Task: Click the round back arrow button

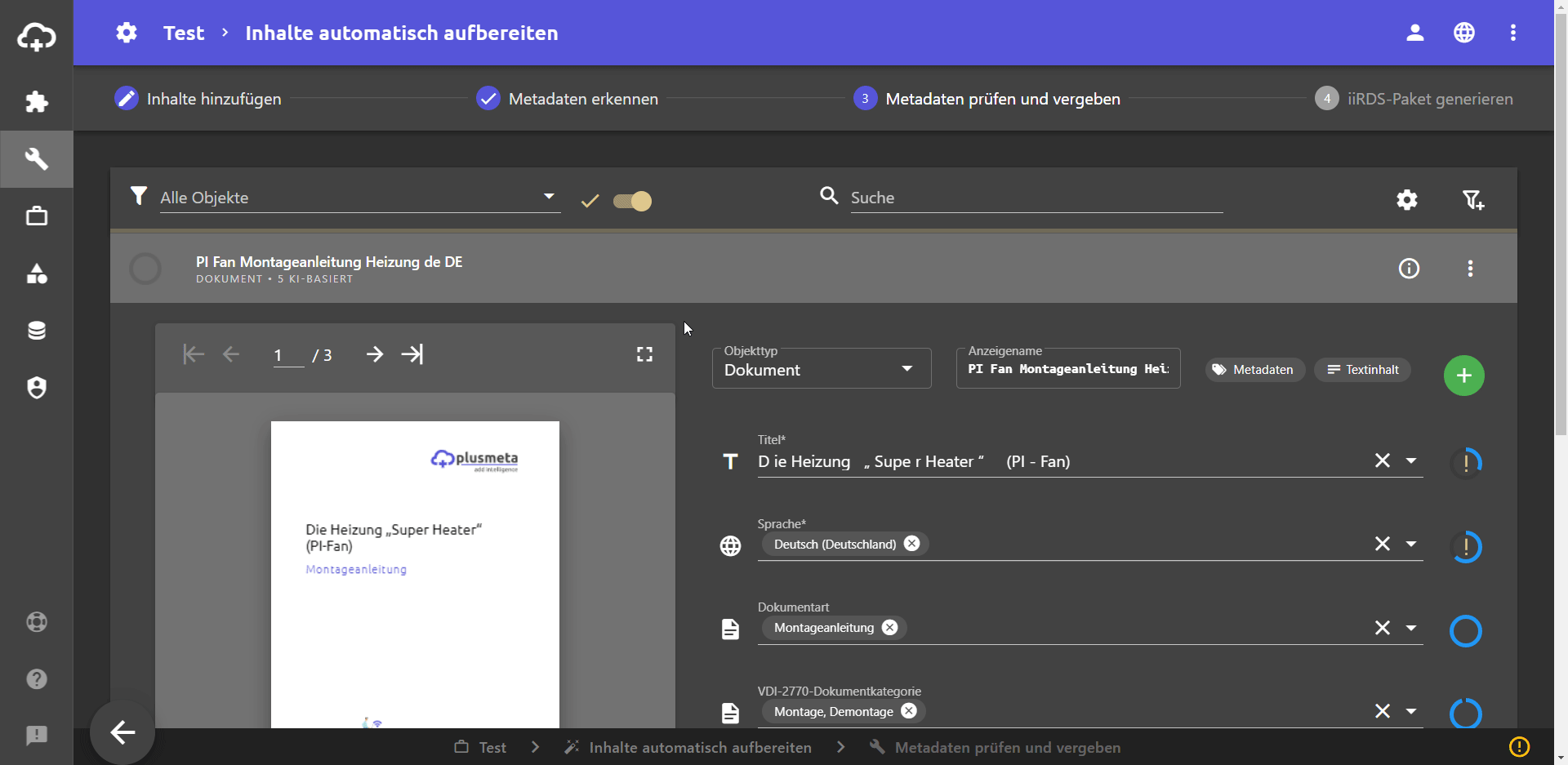Action: pos(122,732)
